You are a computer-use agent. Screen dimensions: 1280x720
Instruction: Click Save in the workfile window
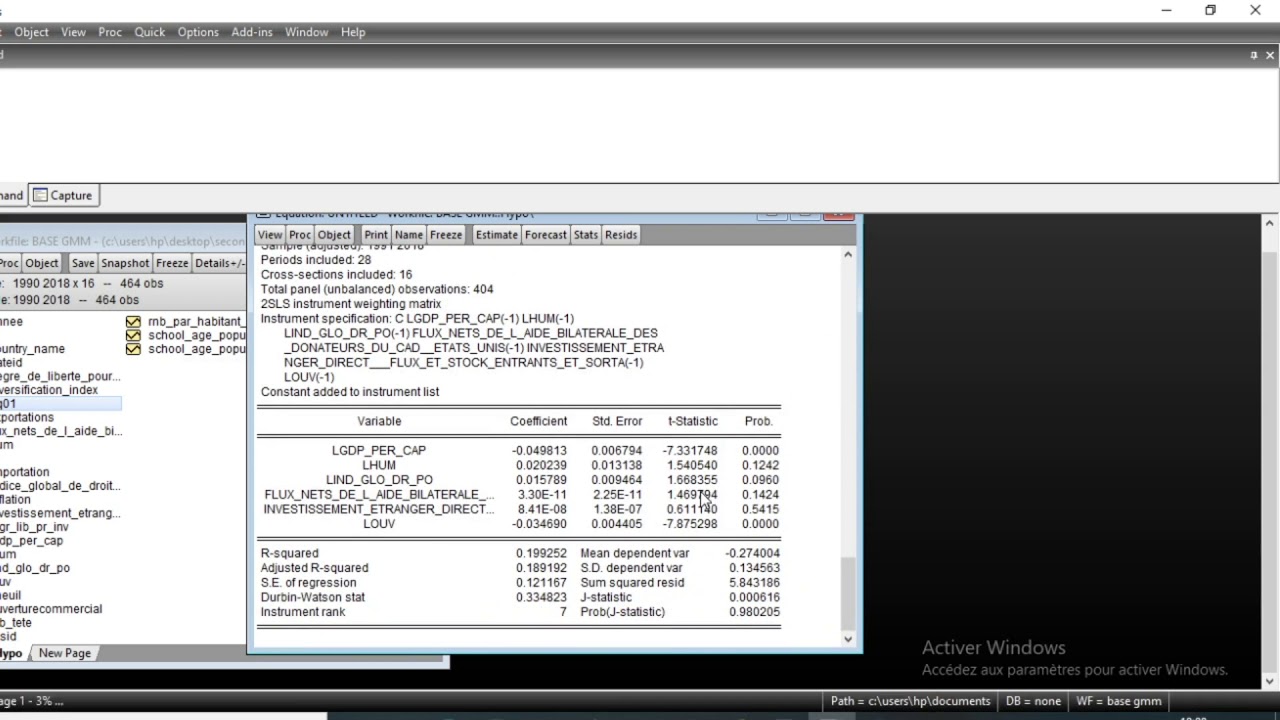pos(83,263)
